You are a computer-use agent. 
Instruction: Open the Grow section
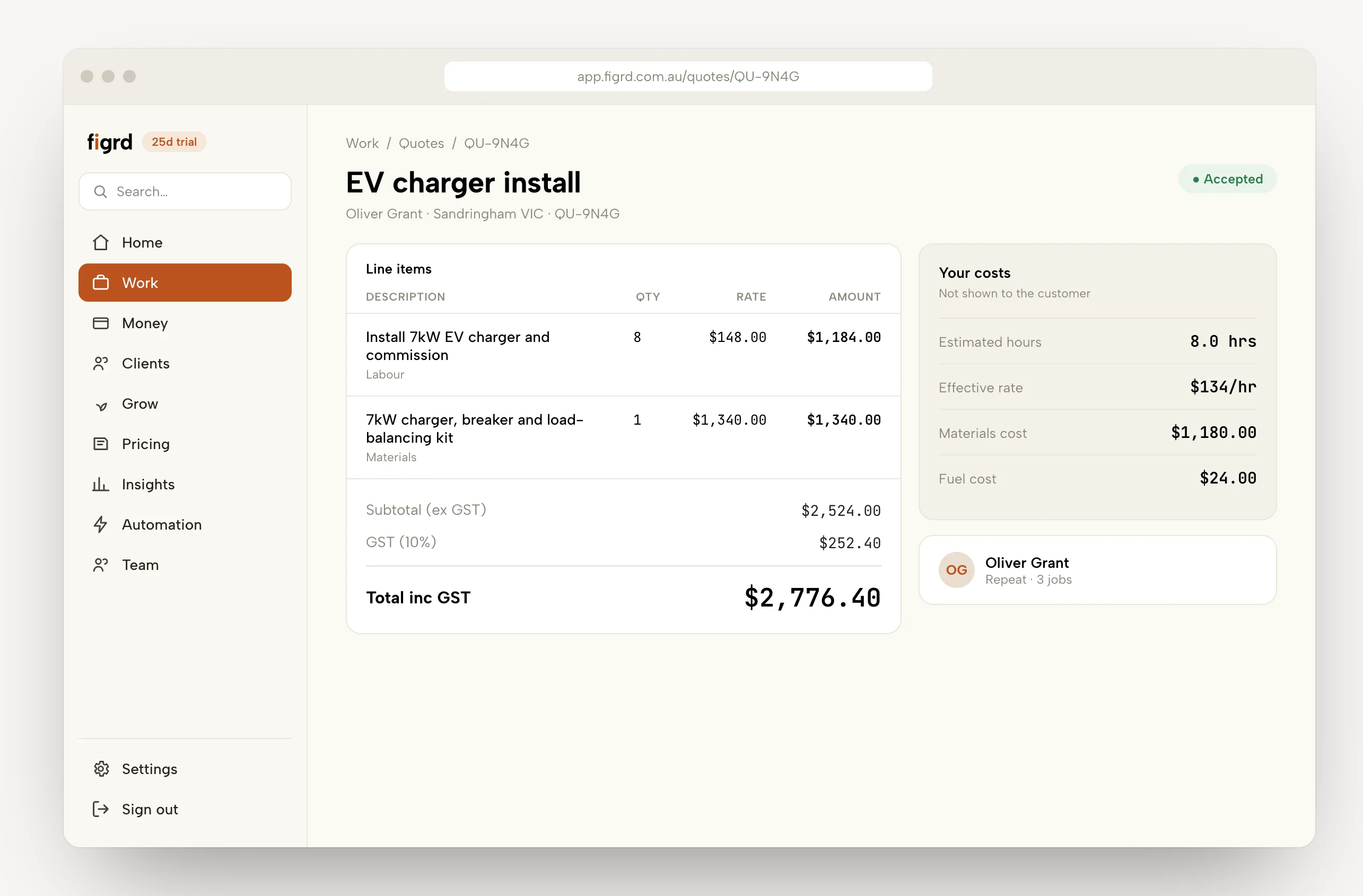coord(185,403)
